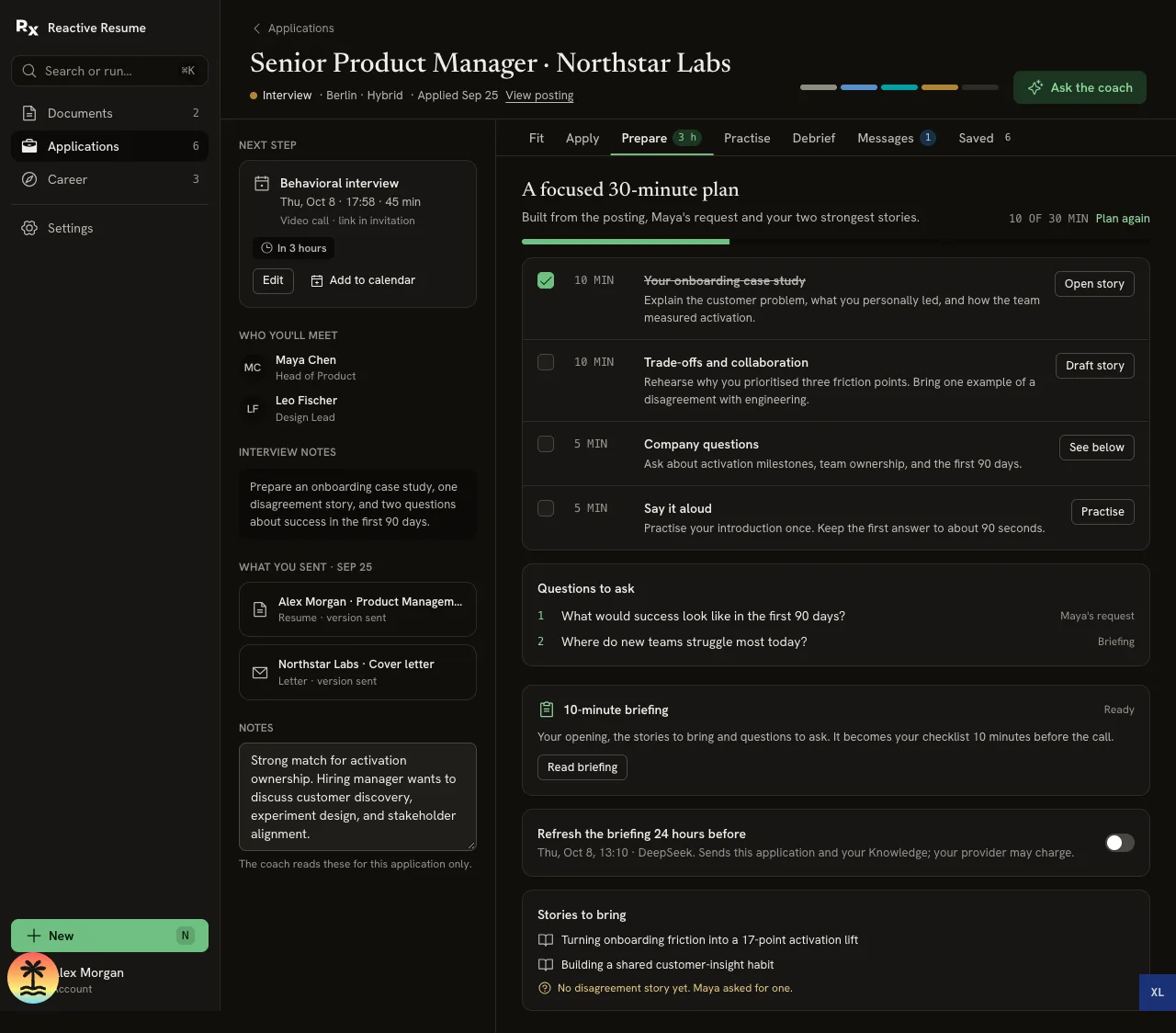Open the Debrief tab
The image size is (1176, 1033).
click(814, 138)
